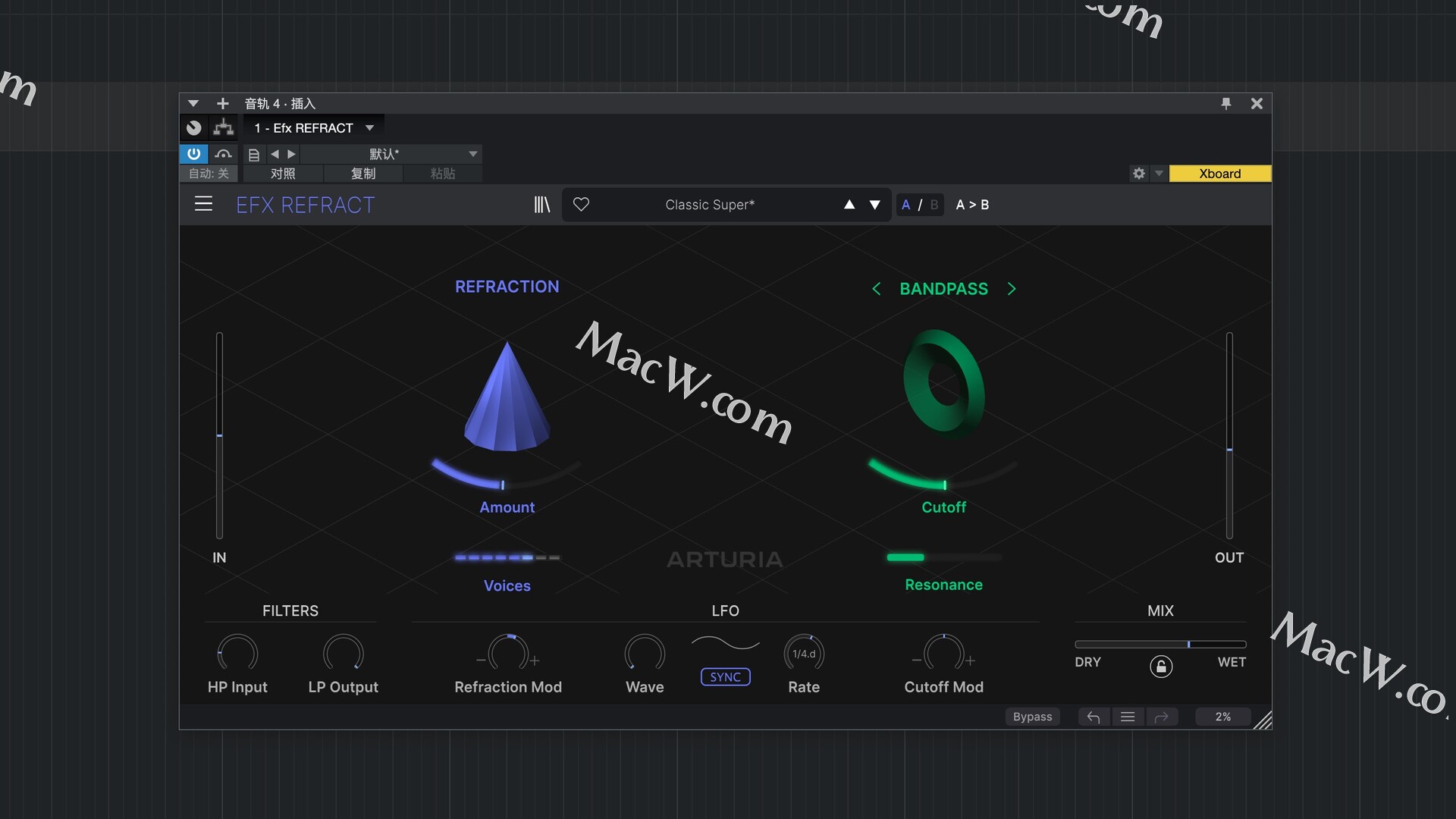Screen dimensions: 1456x819
Task: Click the yellow Xboard button
Action: pyautogui.click(x=1219, y=174)
